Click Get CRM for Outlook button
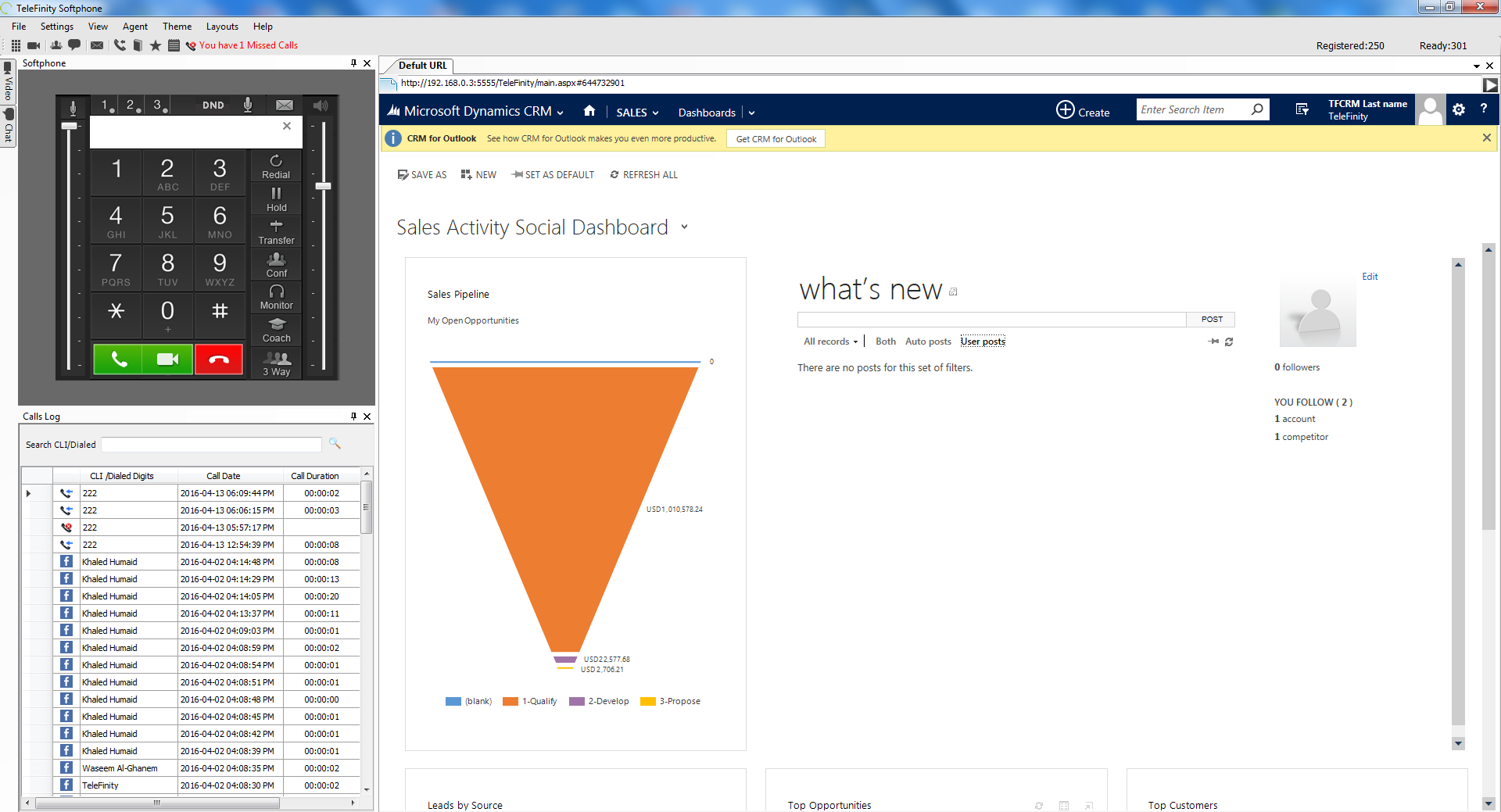The image size is (1501, 812). [776, 138]
